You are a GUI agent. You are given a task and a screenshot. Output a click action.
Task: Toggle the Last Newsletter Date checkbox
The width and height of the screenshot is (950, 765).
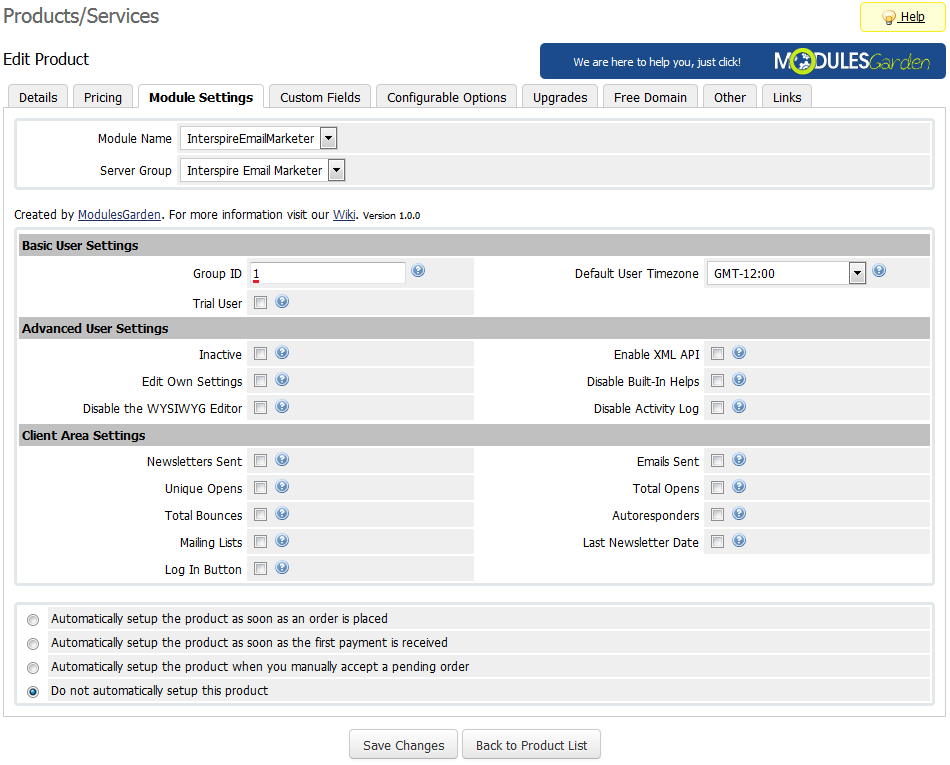[717, 542]
